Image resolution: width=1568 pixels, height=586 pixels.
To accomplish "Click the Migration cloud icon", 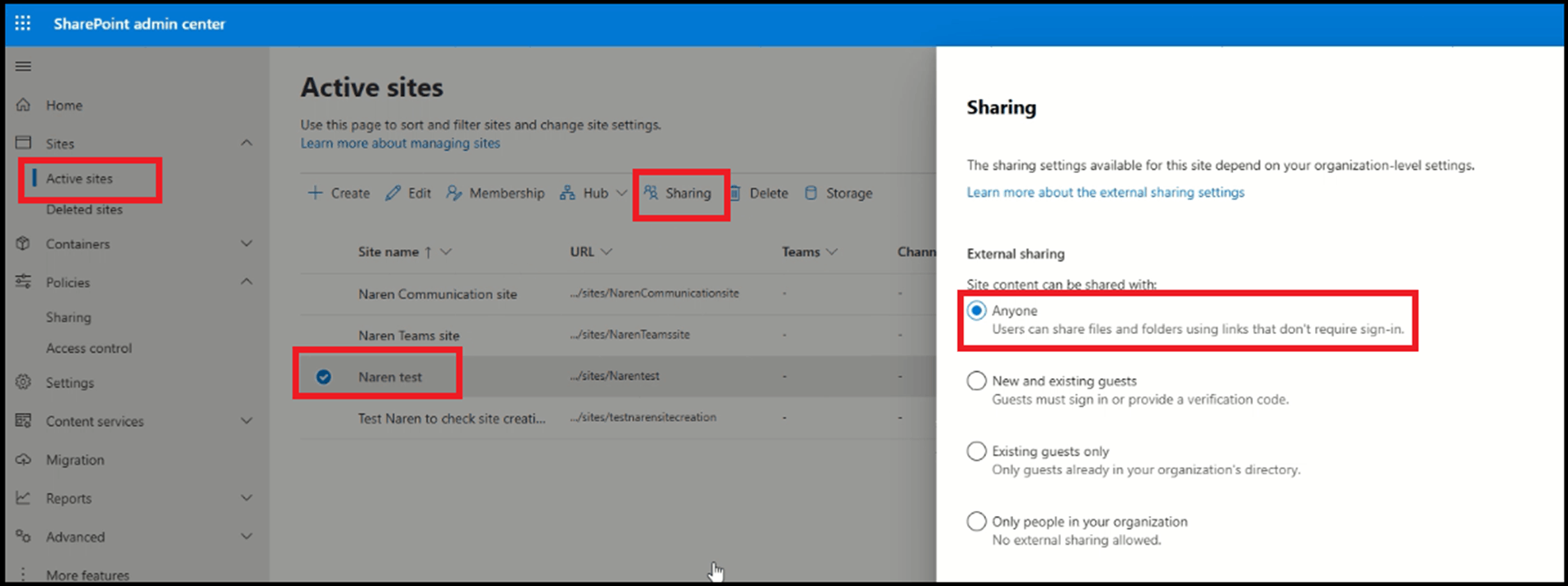I will [x=23, y=459].
